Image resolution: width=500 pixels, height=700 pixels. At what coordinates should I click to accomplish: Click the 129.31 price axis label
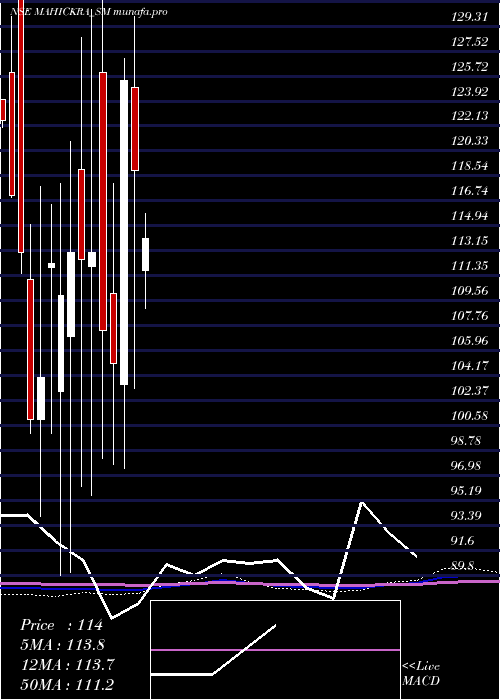468,17
